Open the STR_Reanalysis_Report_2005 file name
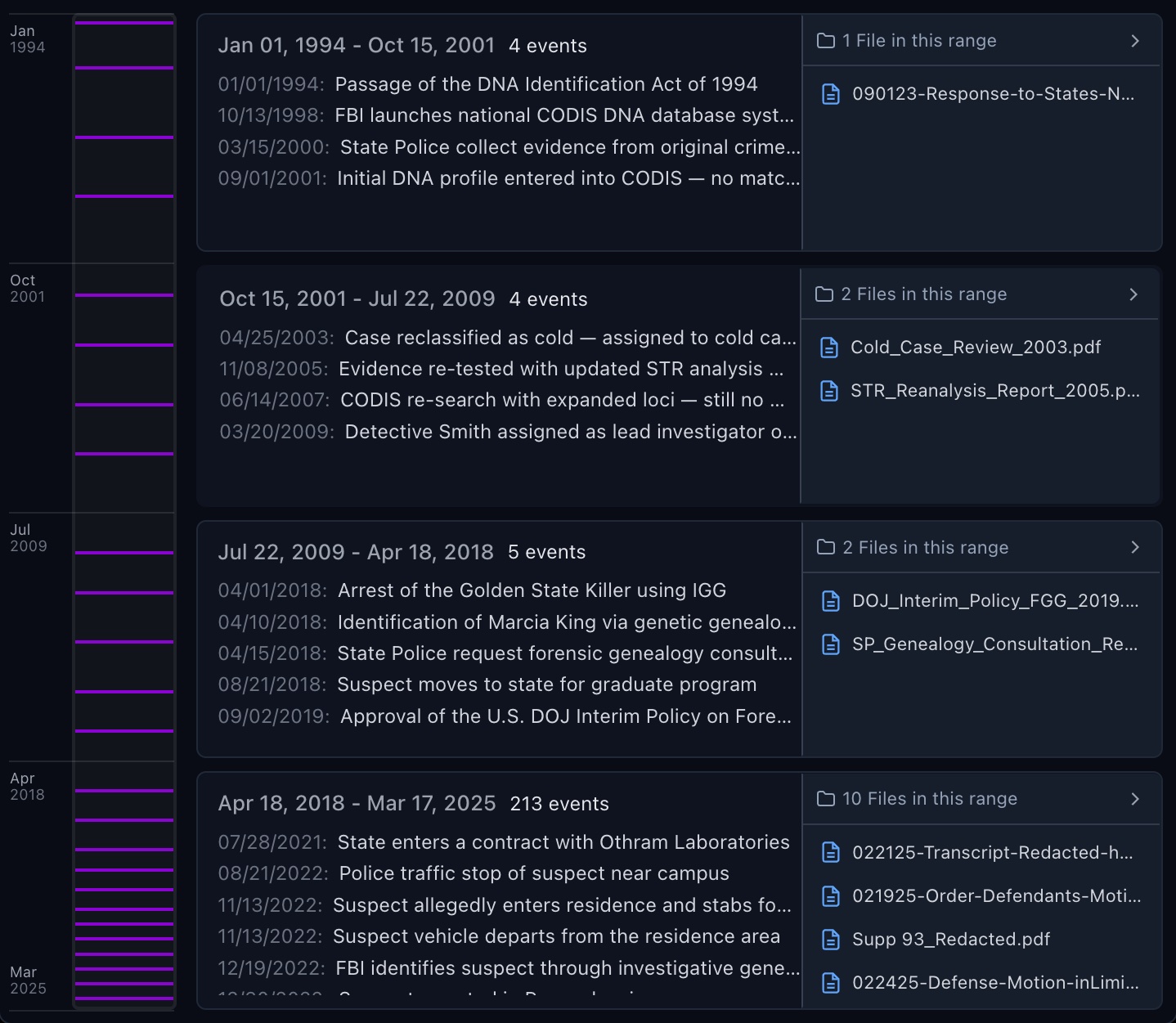The height and width of the screenshot is (1023, 1176). [993, 391]
